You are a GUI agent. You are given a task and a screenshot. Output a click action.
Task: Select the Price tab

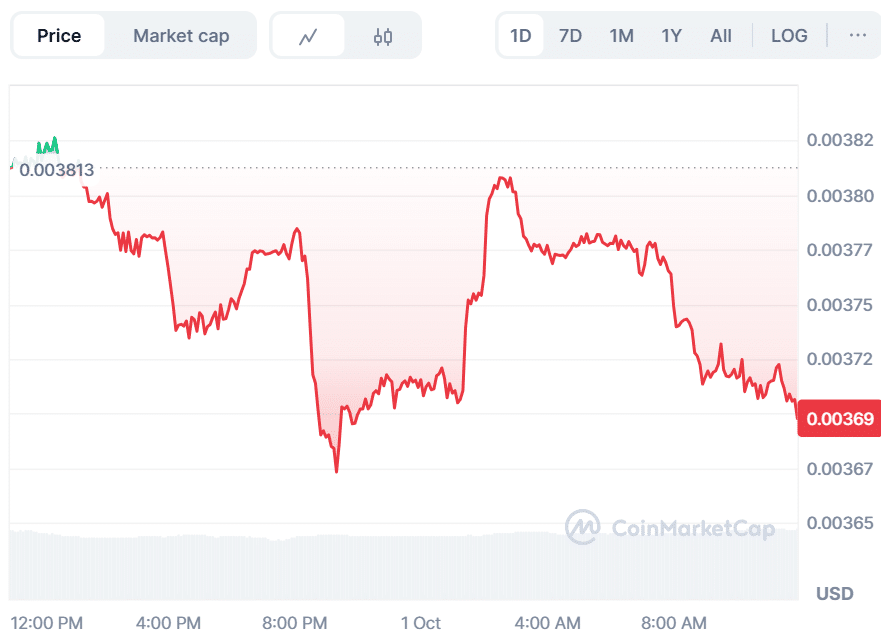(59, 36)
